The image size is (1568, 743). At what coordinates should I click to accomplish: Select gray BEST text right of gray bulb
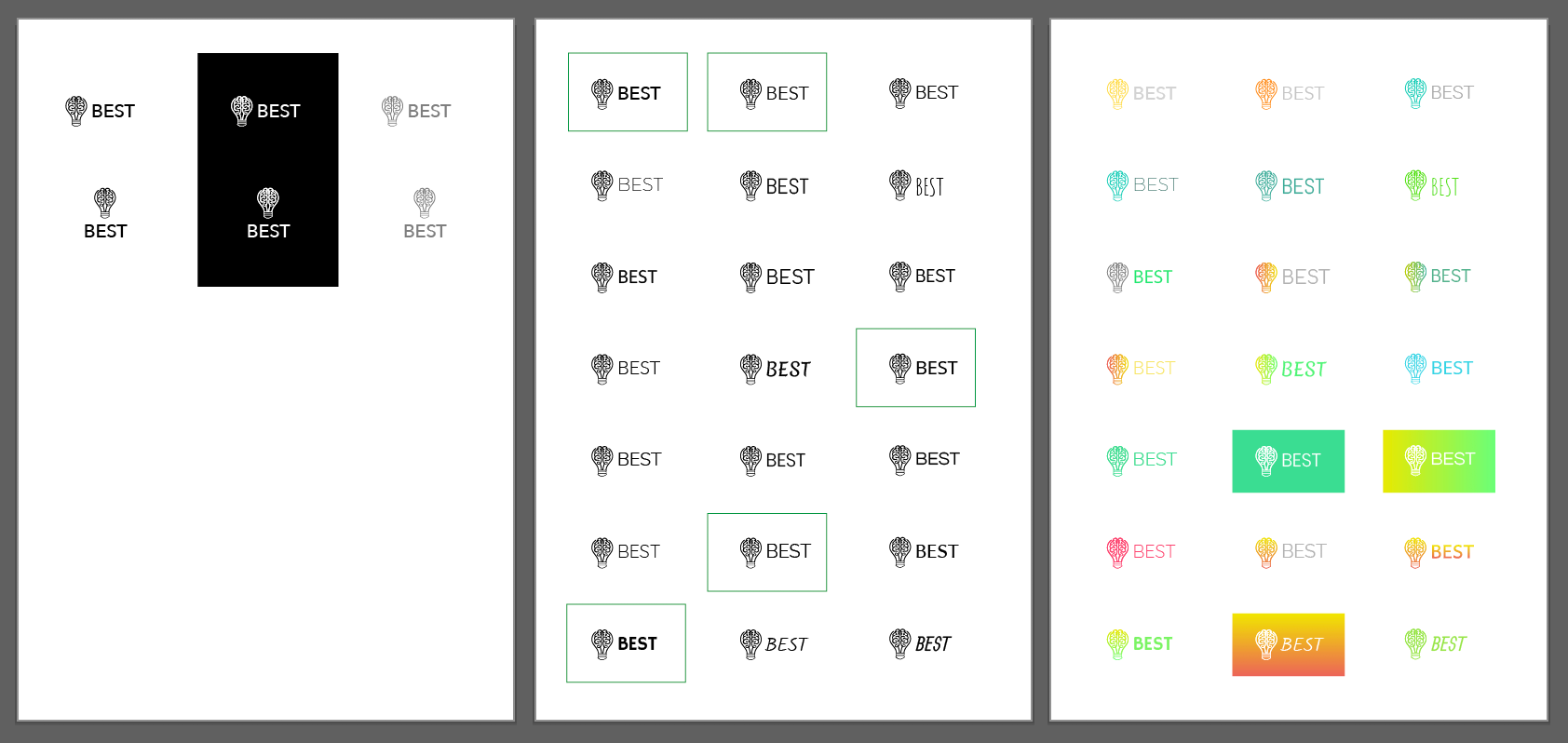[x=429, y=111]
